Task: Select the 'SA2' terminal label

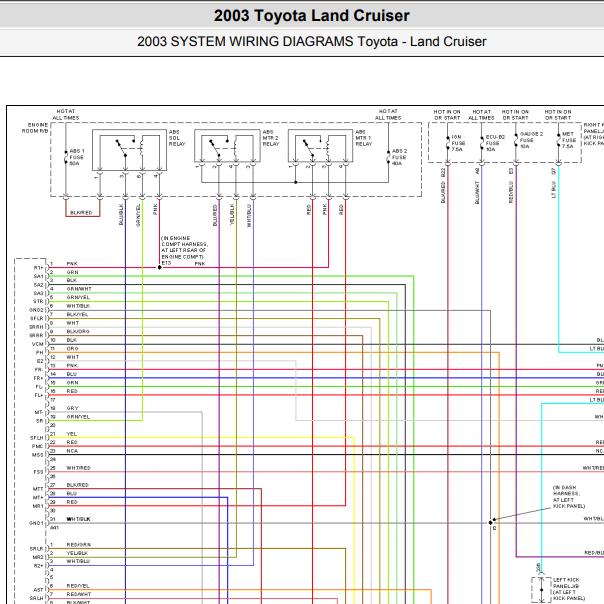Action: pos(39,285)
